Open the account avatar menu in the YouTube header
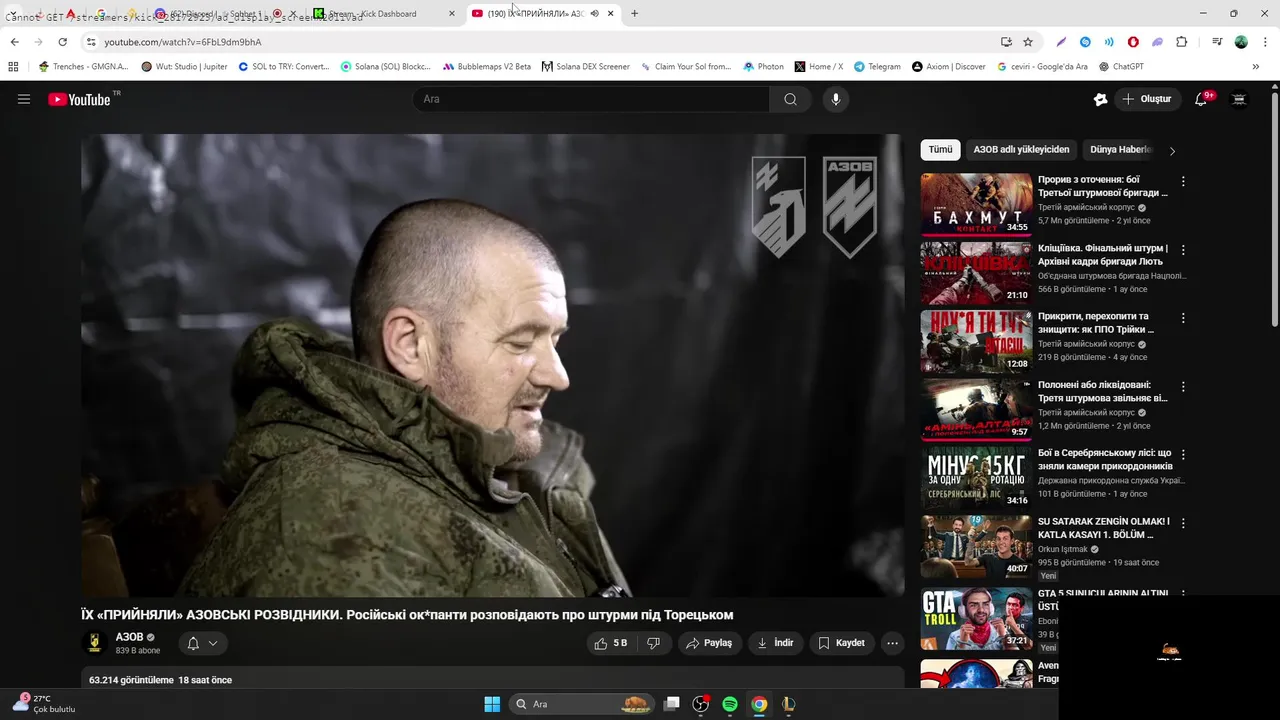 (1239, 99)
